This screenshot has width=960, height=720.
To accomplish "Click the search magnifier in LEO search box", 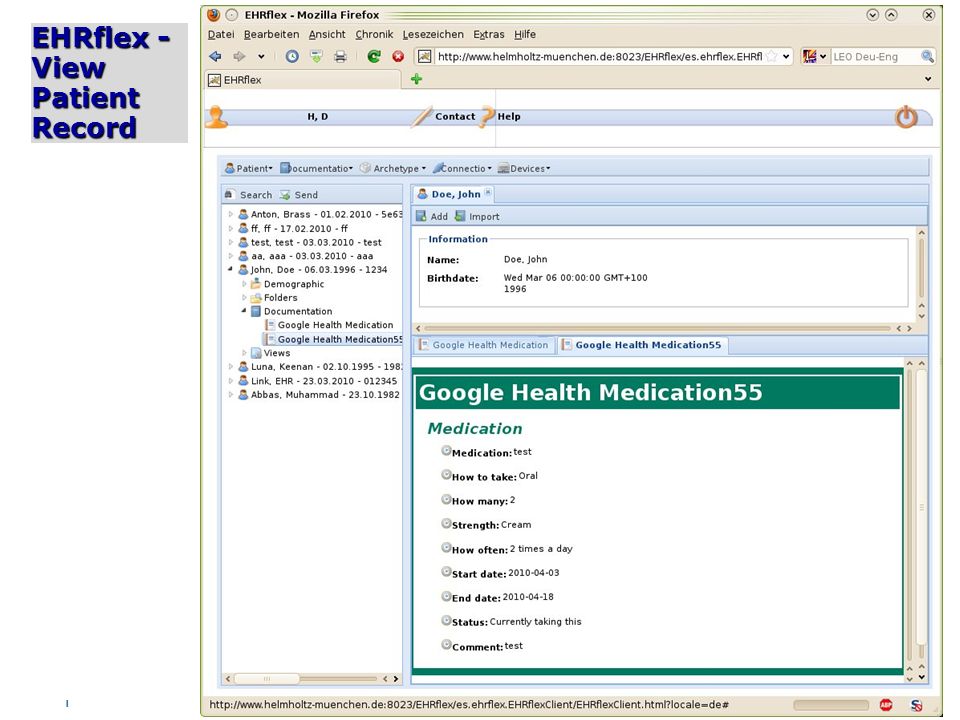I will coord(928,56).
